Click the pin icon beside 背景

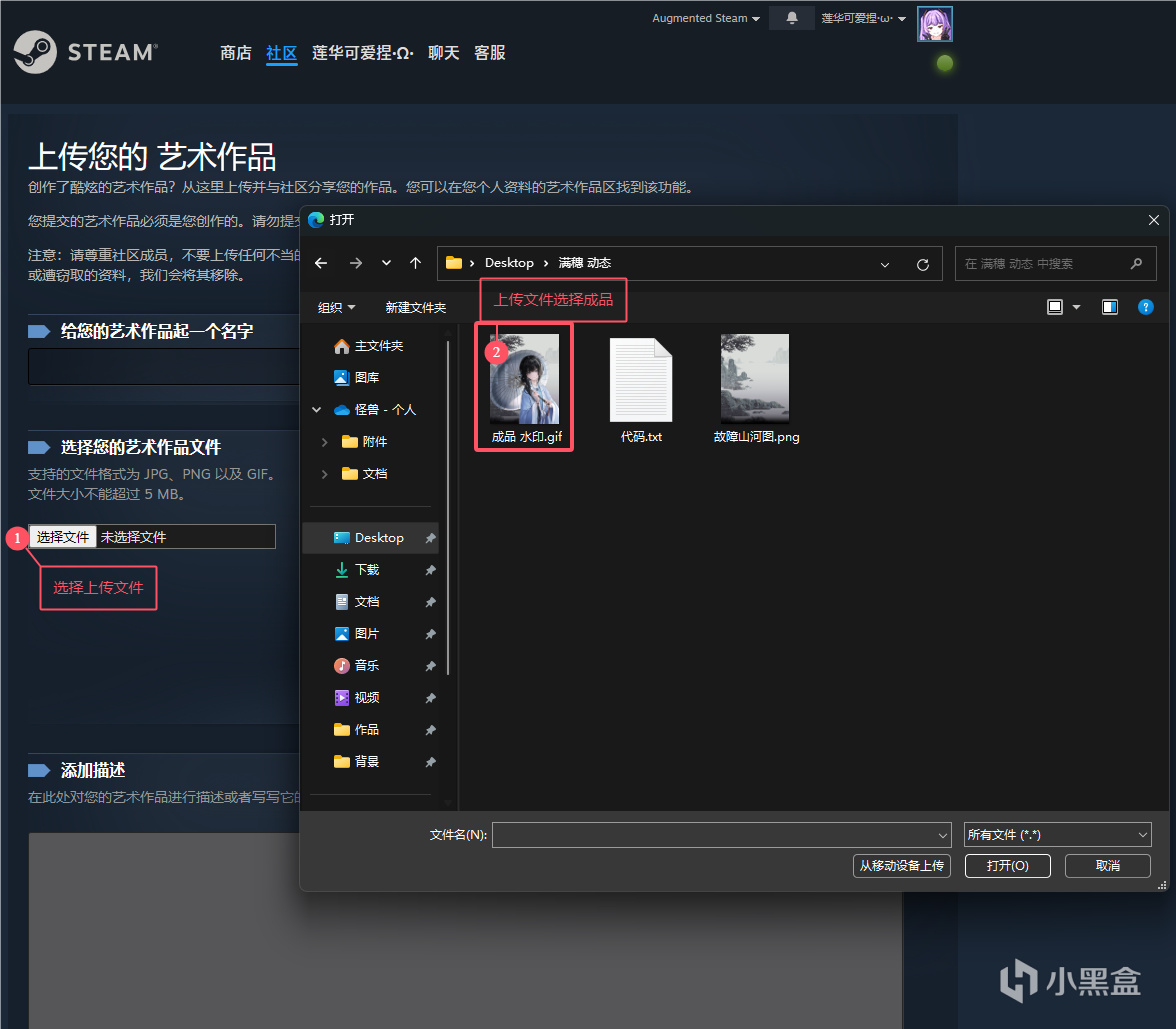coord(430,762)
